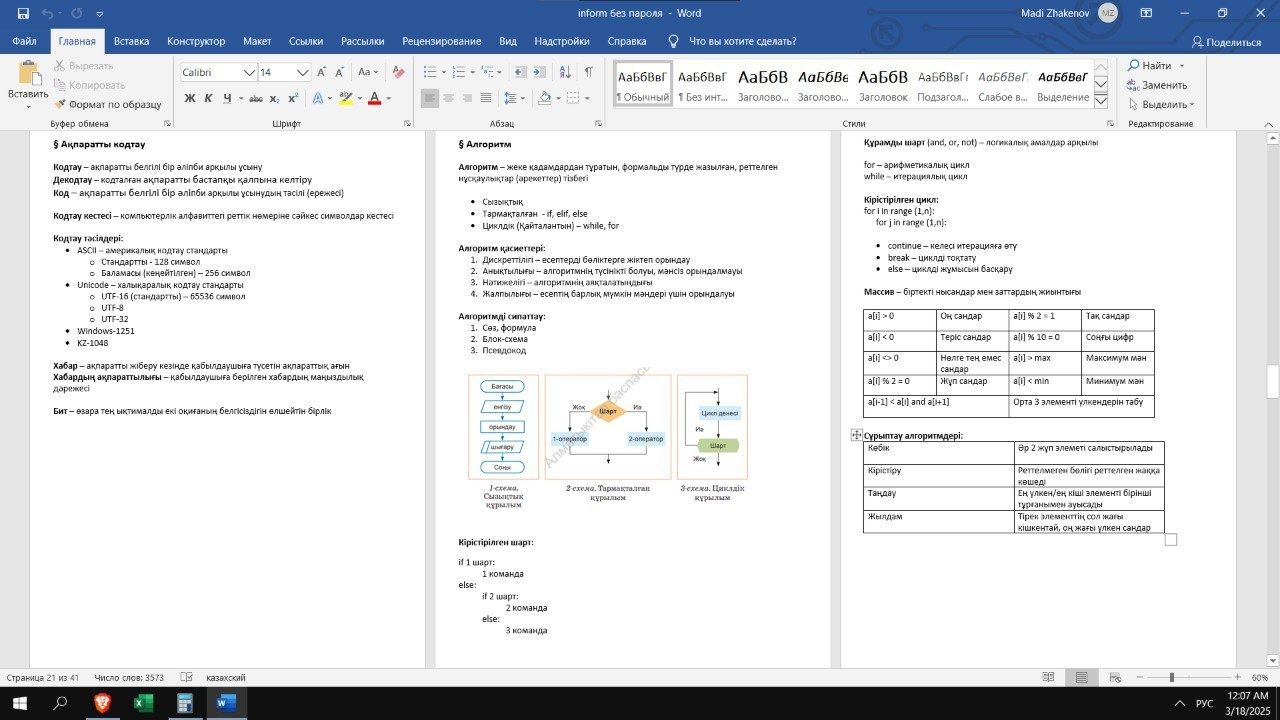1280x720 pixels.
Task: Open the change case (Aa) dropdown
Action: coord(368,72)
